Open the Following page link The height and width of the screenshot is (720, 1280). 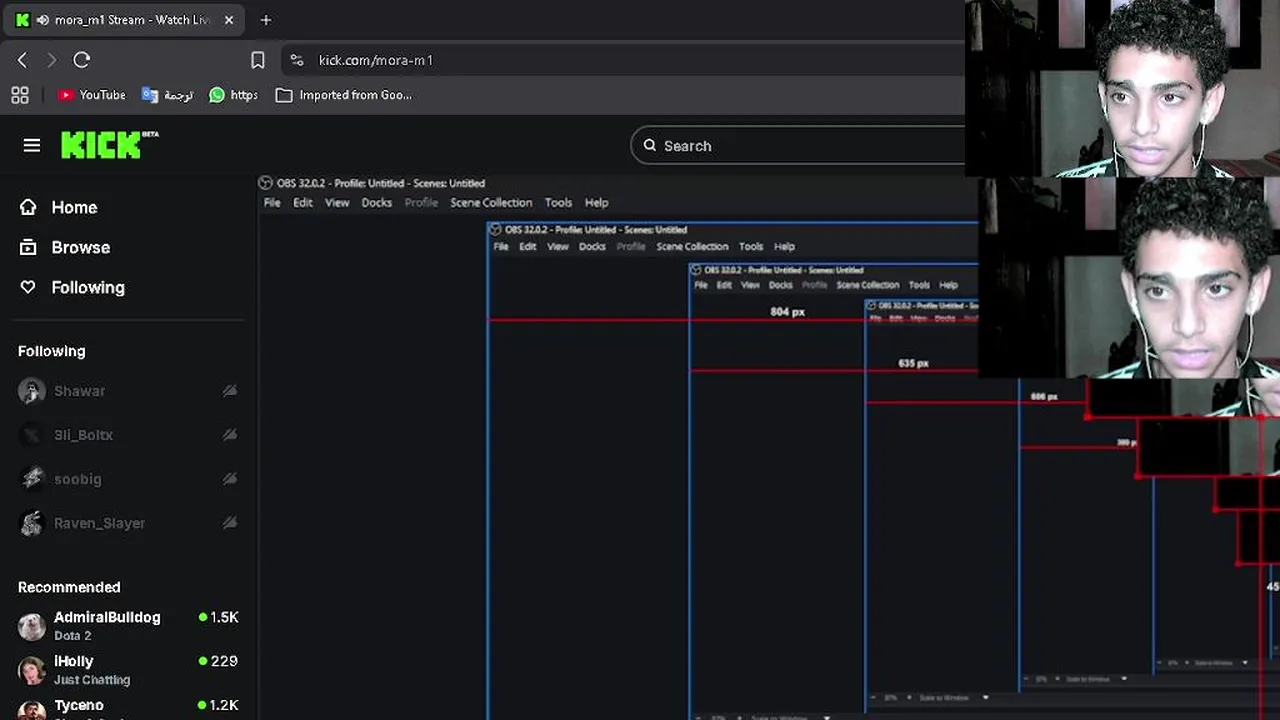(88, 287)
